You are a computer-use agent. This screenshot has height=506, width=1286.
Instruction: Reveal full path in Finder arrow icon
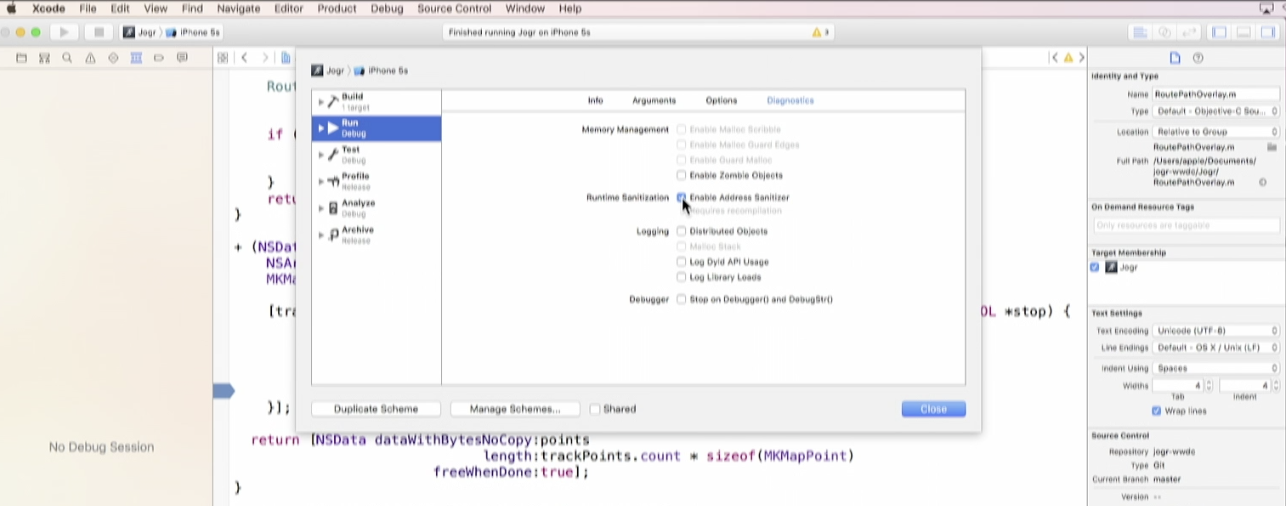click(x=1263, y=183)
